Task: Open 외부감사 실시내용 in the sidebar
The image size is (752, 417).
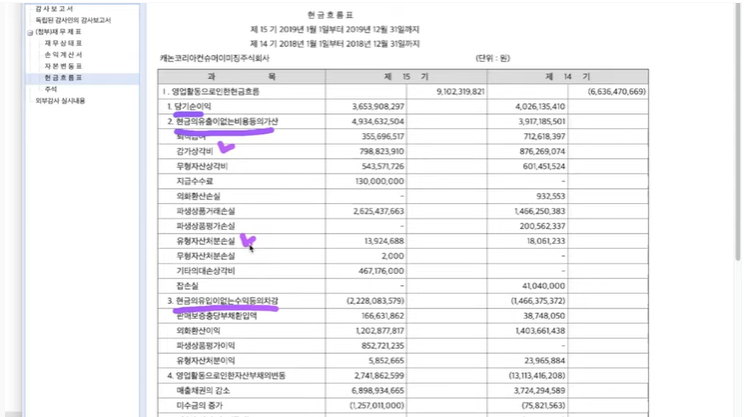Action: (60, 101)
